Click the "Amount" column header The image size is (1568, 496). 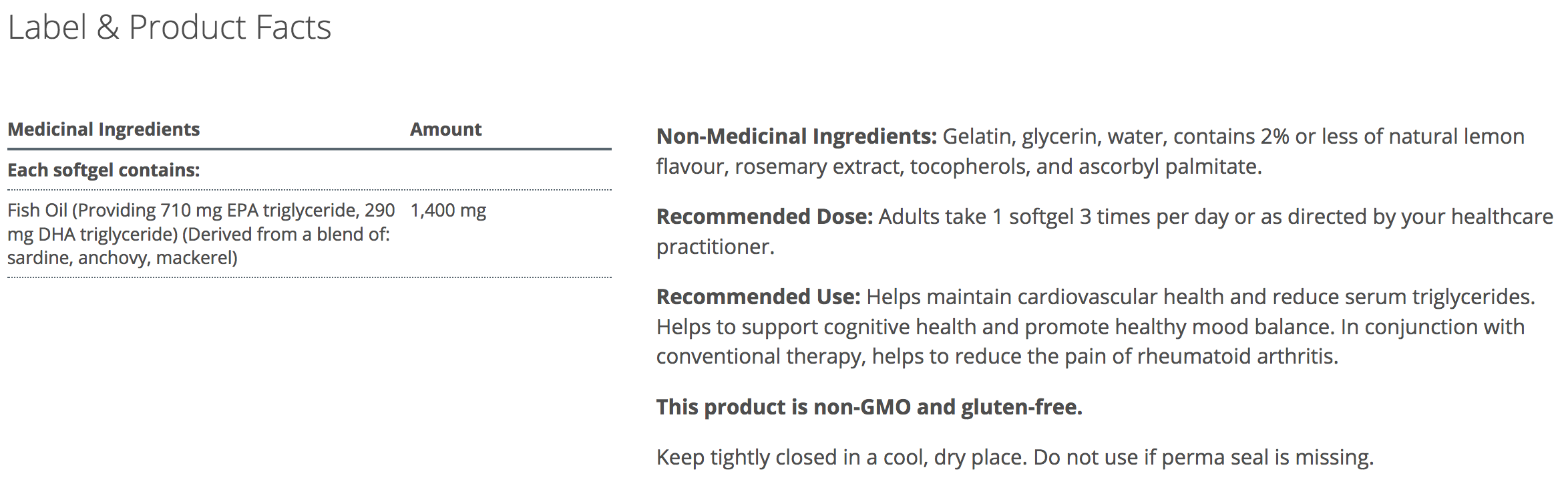pos(445,129)
